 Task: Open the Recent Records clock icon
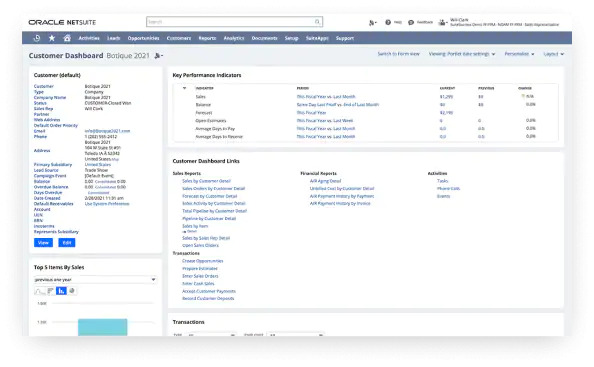click(37, 38)
